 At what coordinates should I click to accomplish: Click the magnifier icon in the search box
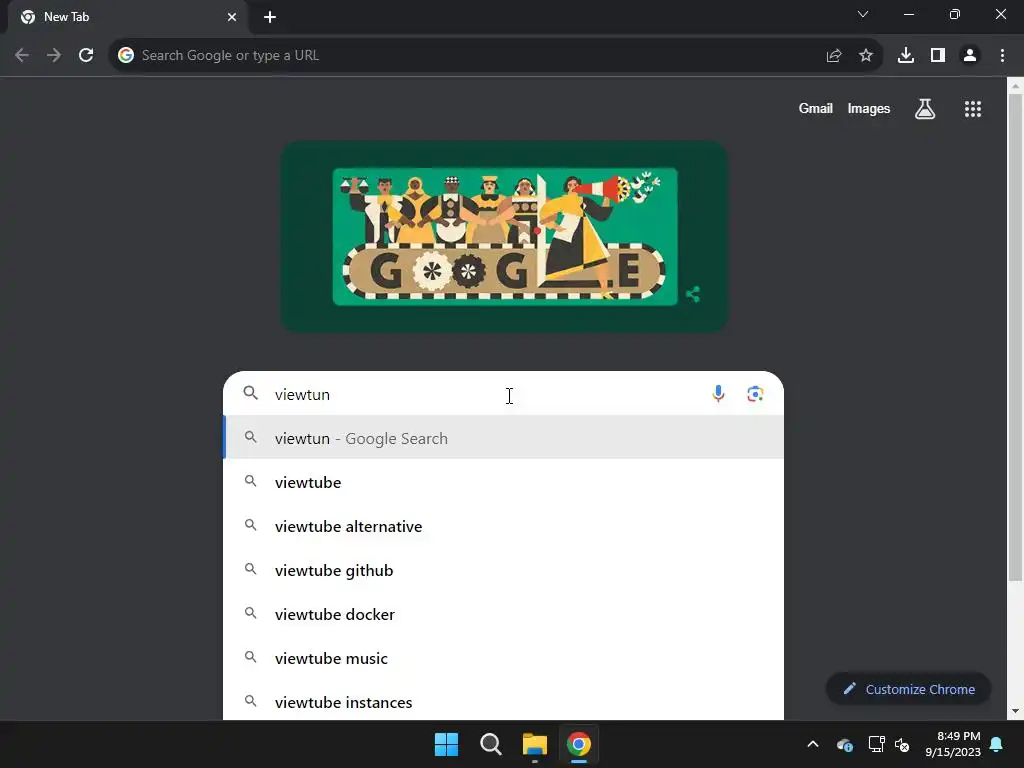coord(251,393)
